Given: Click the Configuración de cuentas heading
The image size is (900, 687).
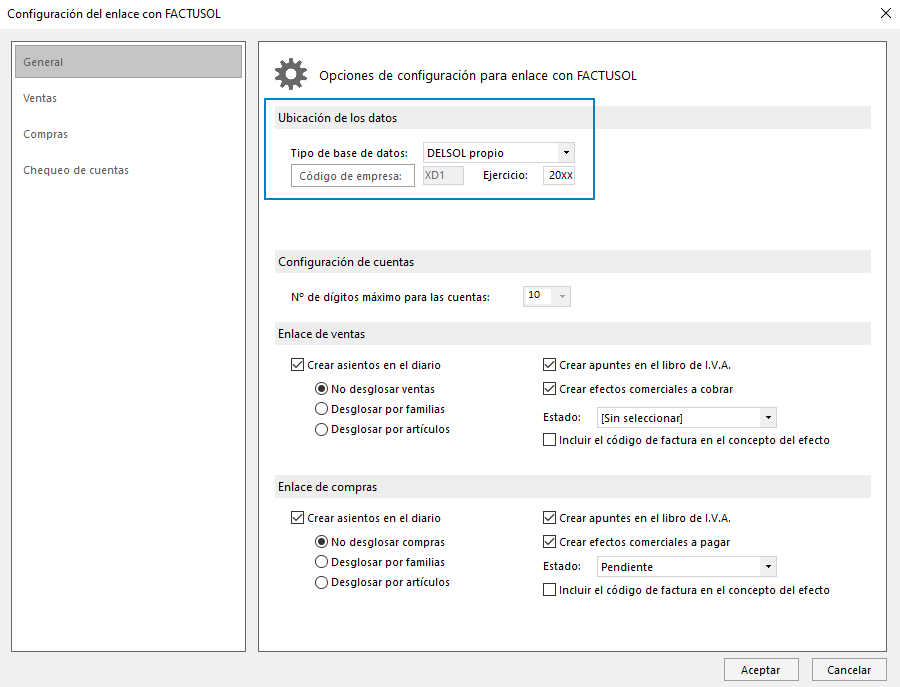Looking at the screenshot, I should click(346, 262).
